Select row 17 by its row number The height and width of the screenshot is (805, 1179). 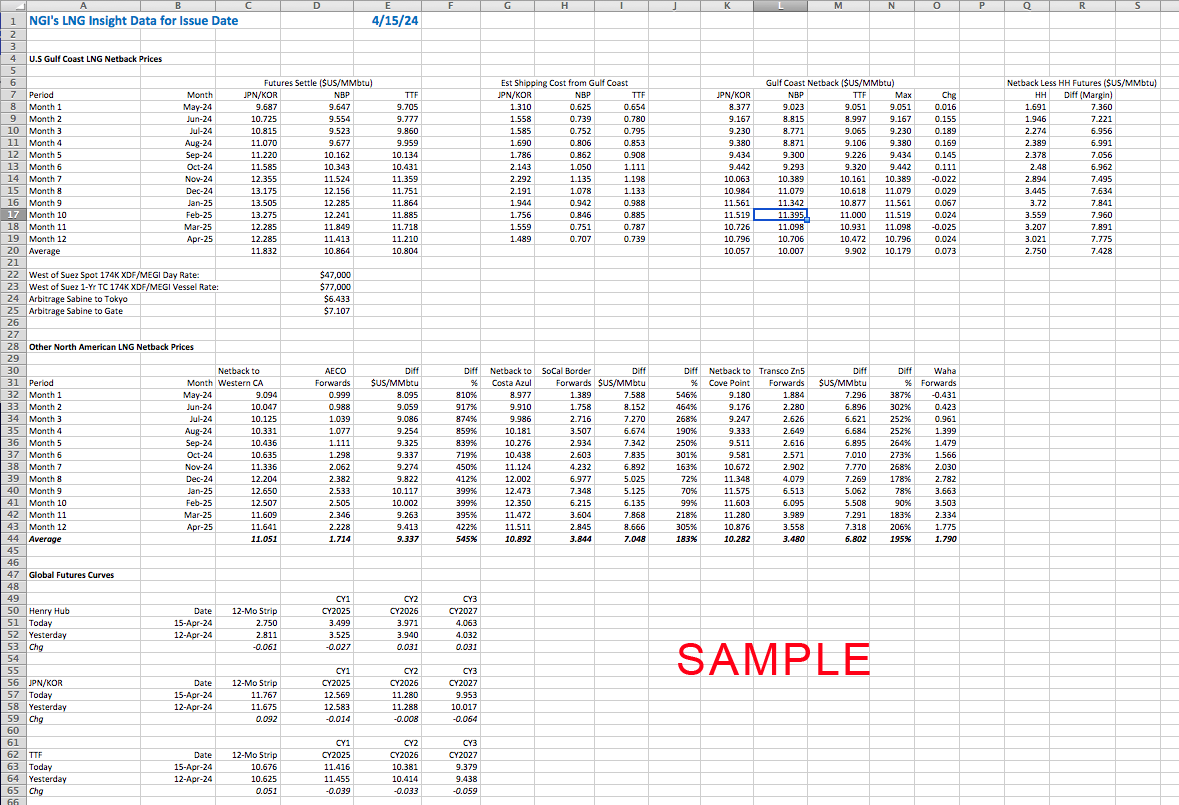tap(12, 214)
